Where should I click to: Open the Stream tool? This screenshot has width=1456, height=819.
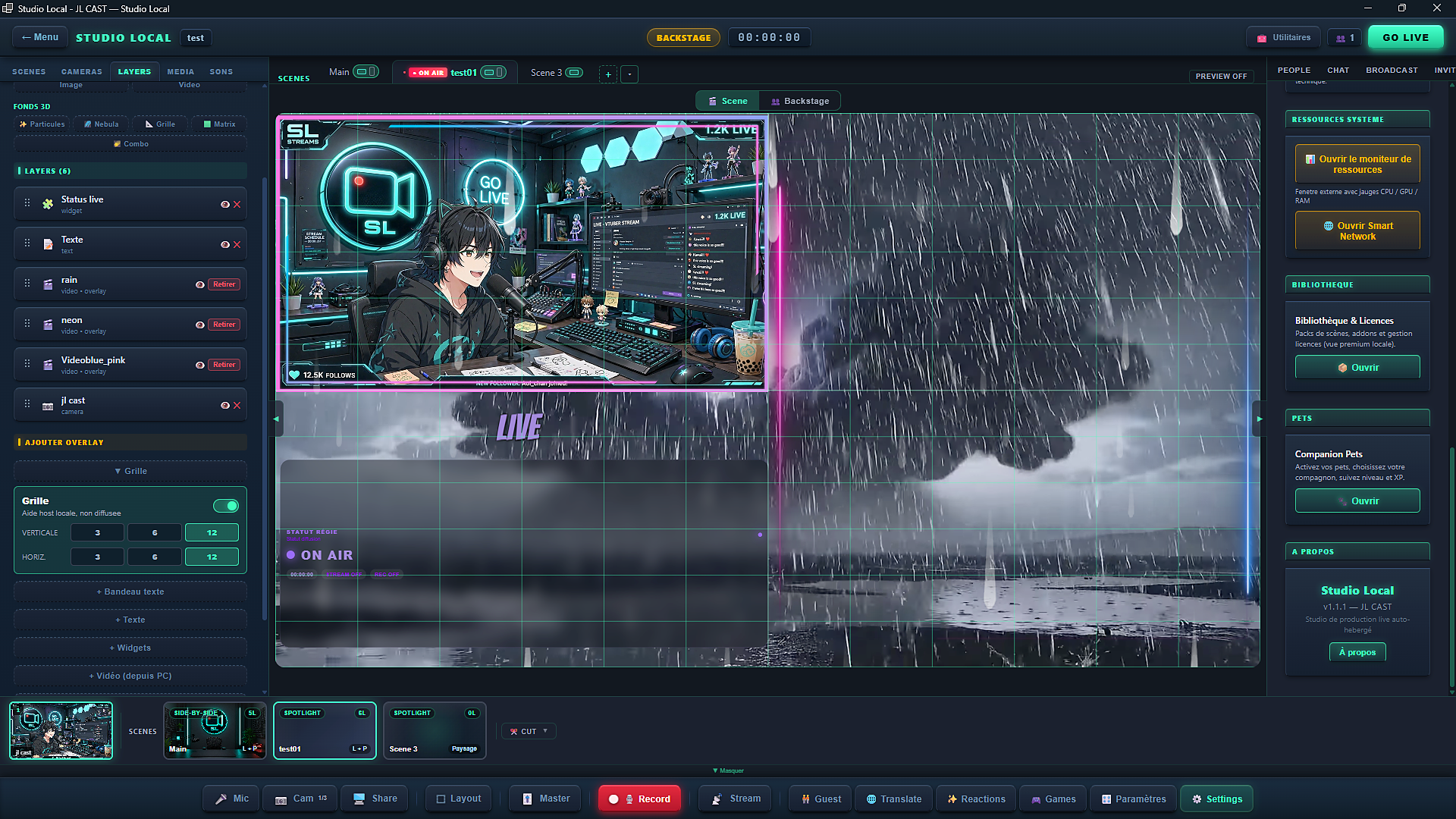coord(735,799)
